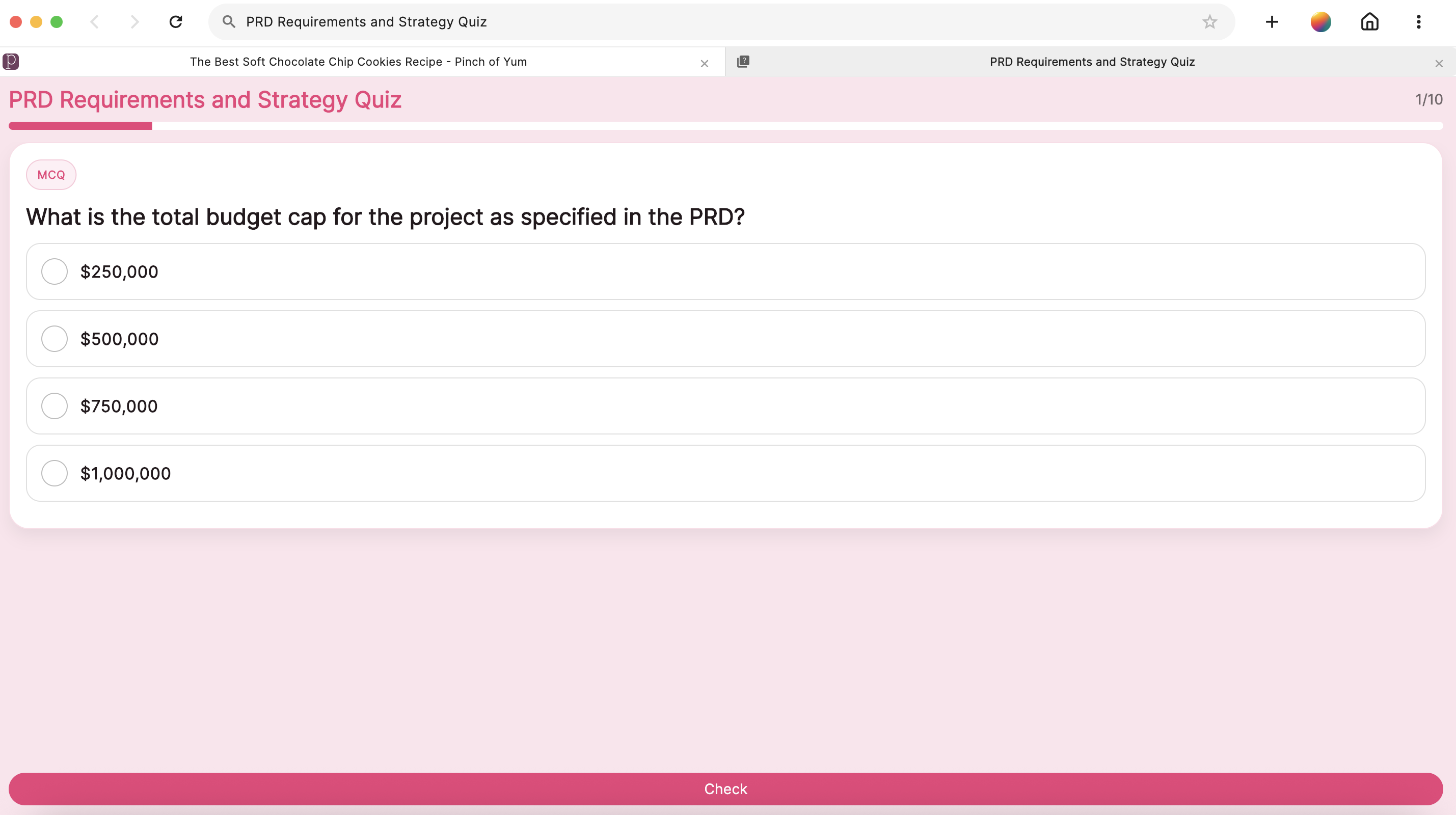The image size is (1456, 815).
Task: Click the quiz progress bar
Action: click(x=726, y=125)
